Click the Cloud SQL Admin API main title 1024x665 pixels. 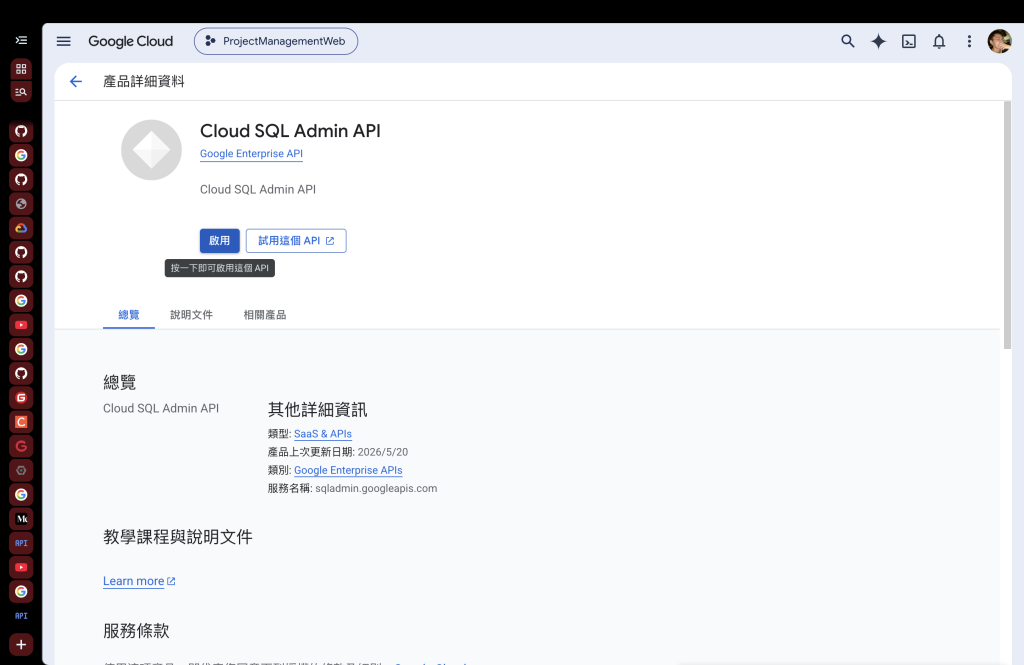tap(290, 131)
